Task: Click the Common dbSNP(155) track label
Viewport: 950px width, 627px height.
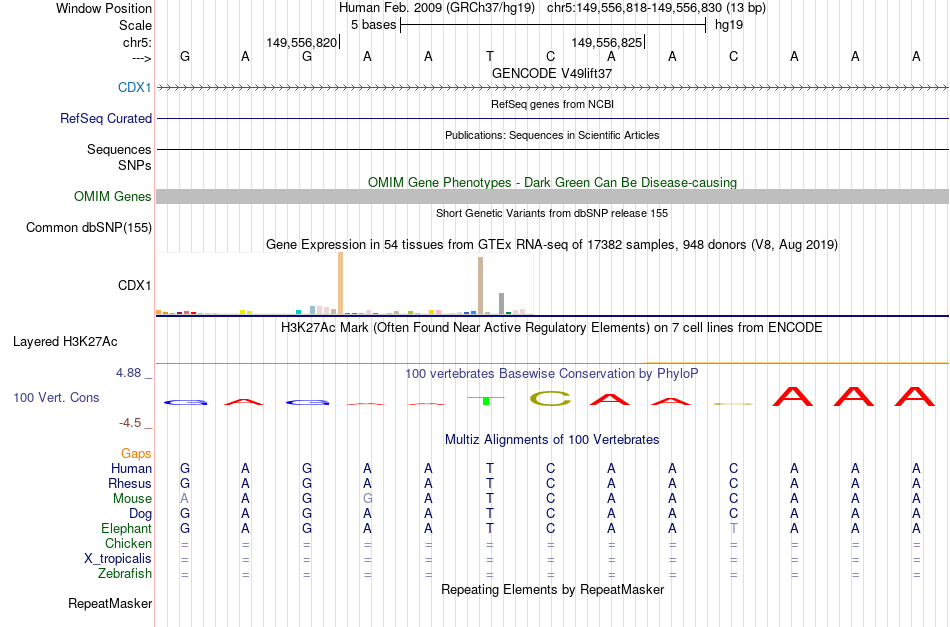Action: pyautogui.click(x=89, y=227)
